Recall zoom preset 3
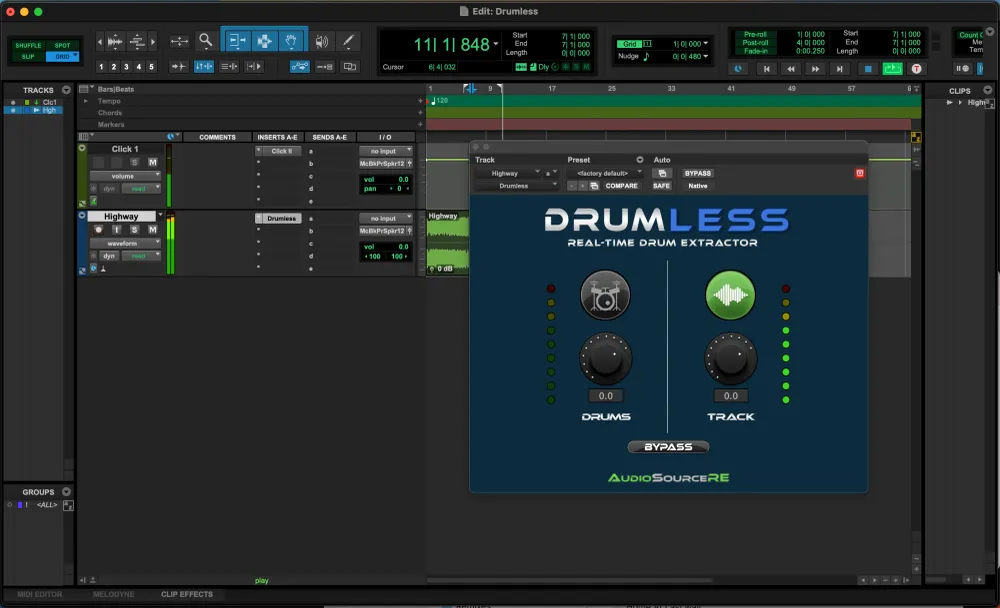 pos(126,66)
